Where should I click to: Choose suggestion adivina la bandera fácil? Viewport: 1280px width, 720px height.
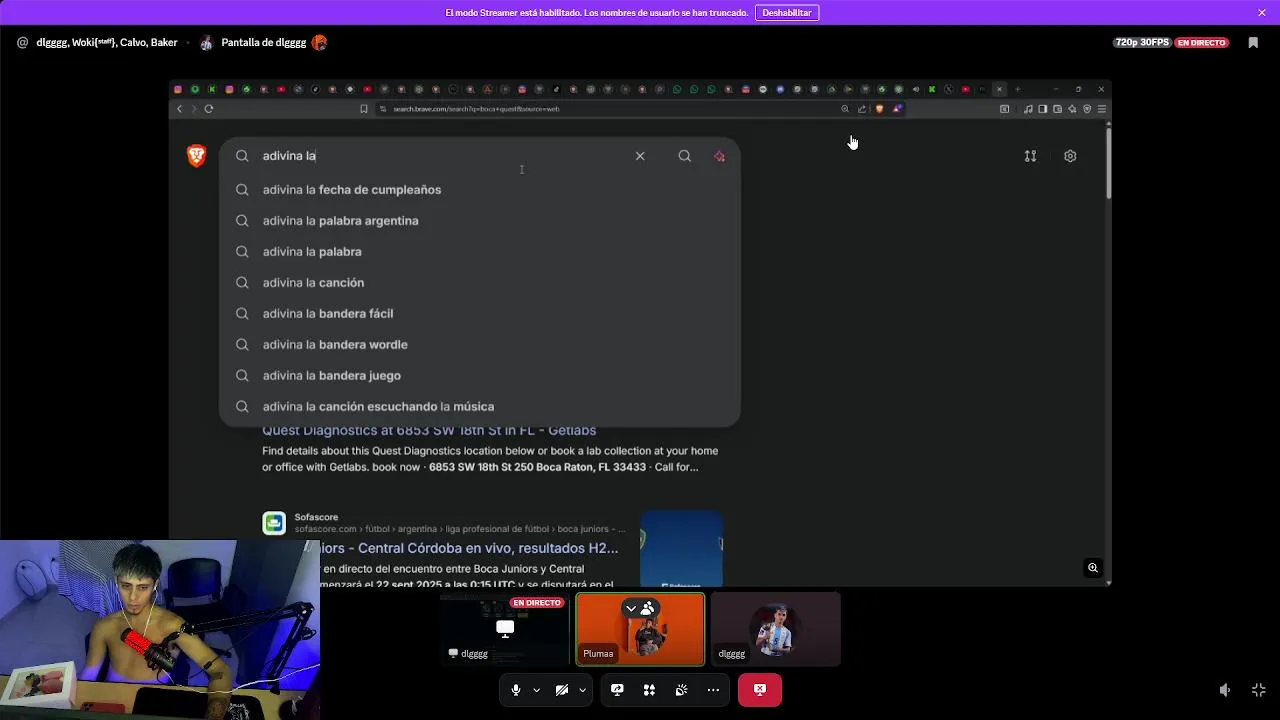pos(480,314)
